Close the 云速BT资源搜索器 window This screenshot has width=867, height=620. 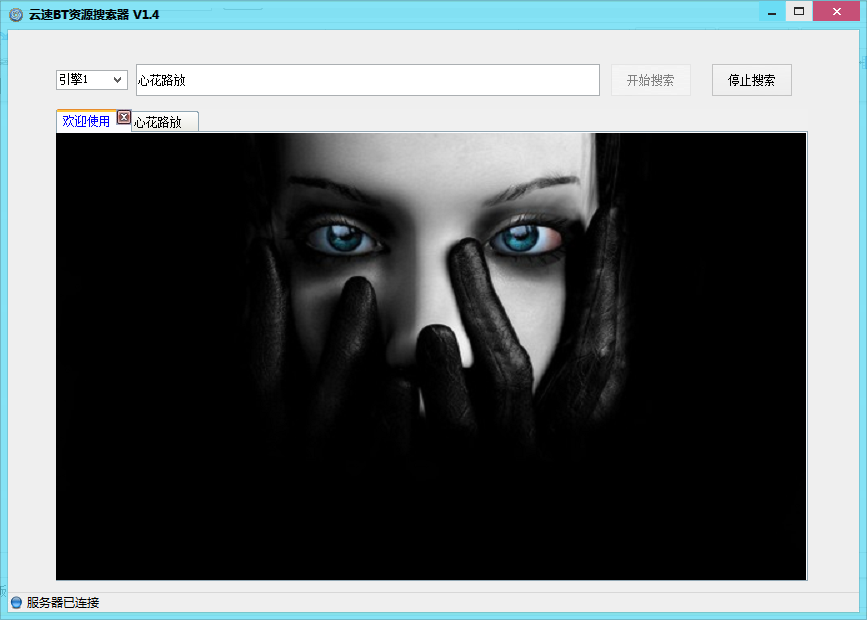point(837,12)
